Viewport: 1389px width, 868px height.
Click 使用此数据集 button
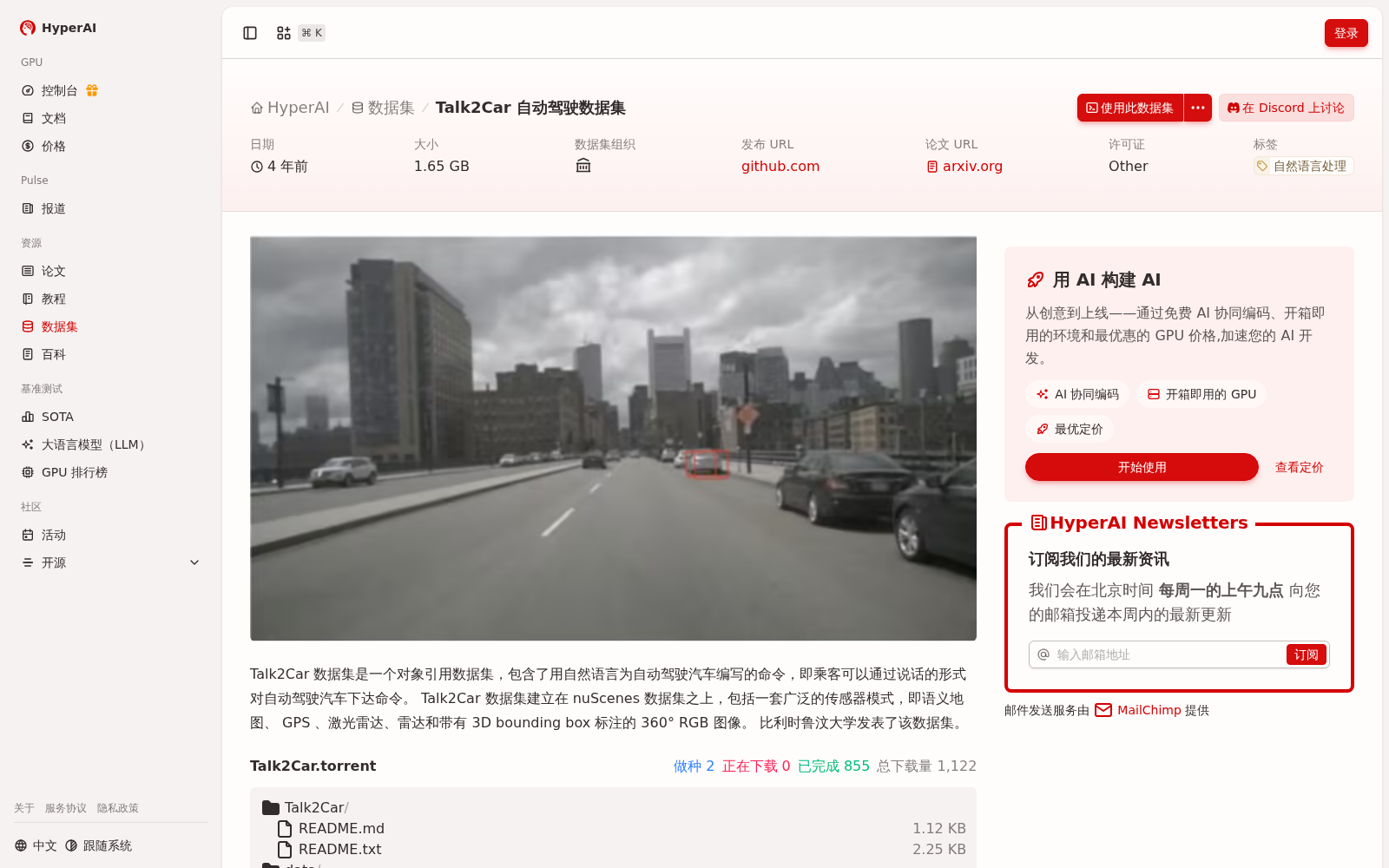point(1130,108)
